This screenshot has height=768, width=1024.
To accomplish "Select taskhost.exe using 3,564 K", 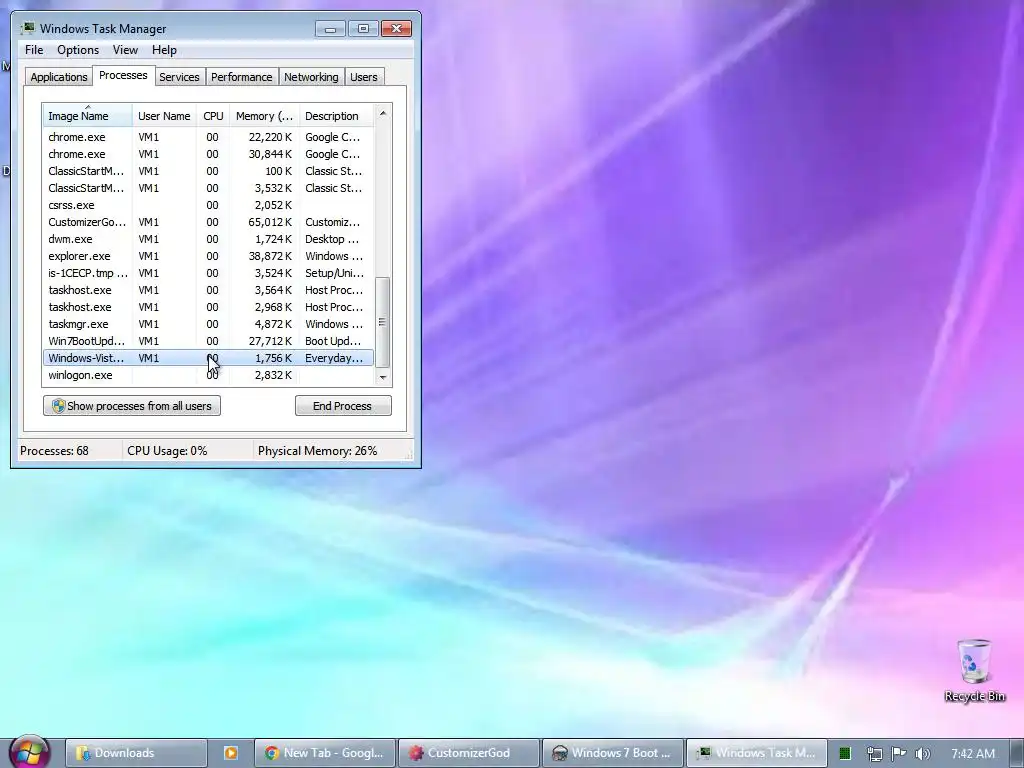I will tap(208, 290).
